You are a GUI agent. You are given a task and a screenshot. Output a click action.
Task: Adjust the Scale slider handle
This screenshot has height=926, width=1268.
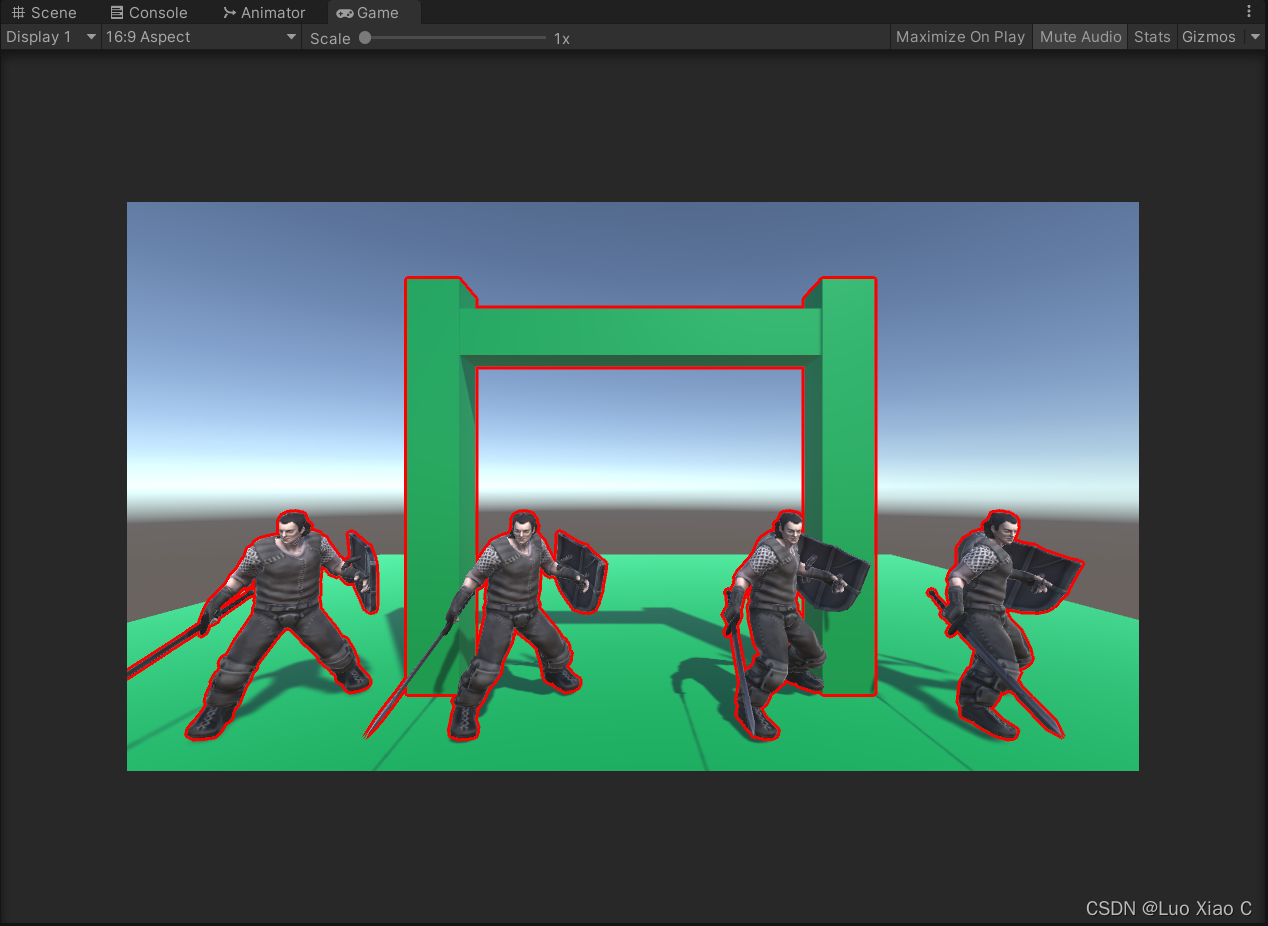tap(365, 38)
